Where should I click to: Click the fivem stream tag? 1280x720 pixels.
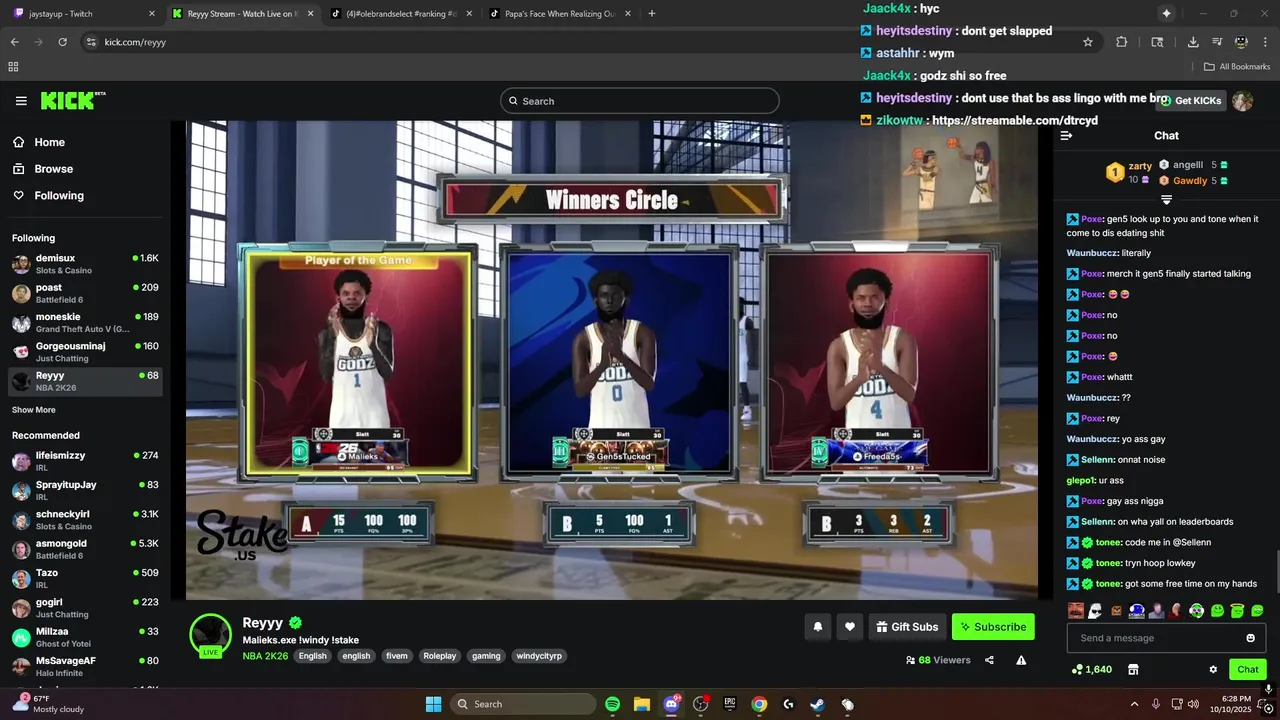(x=397, y=656)
